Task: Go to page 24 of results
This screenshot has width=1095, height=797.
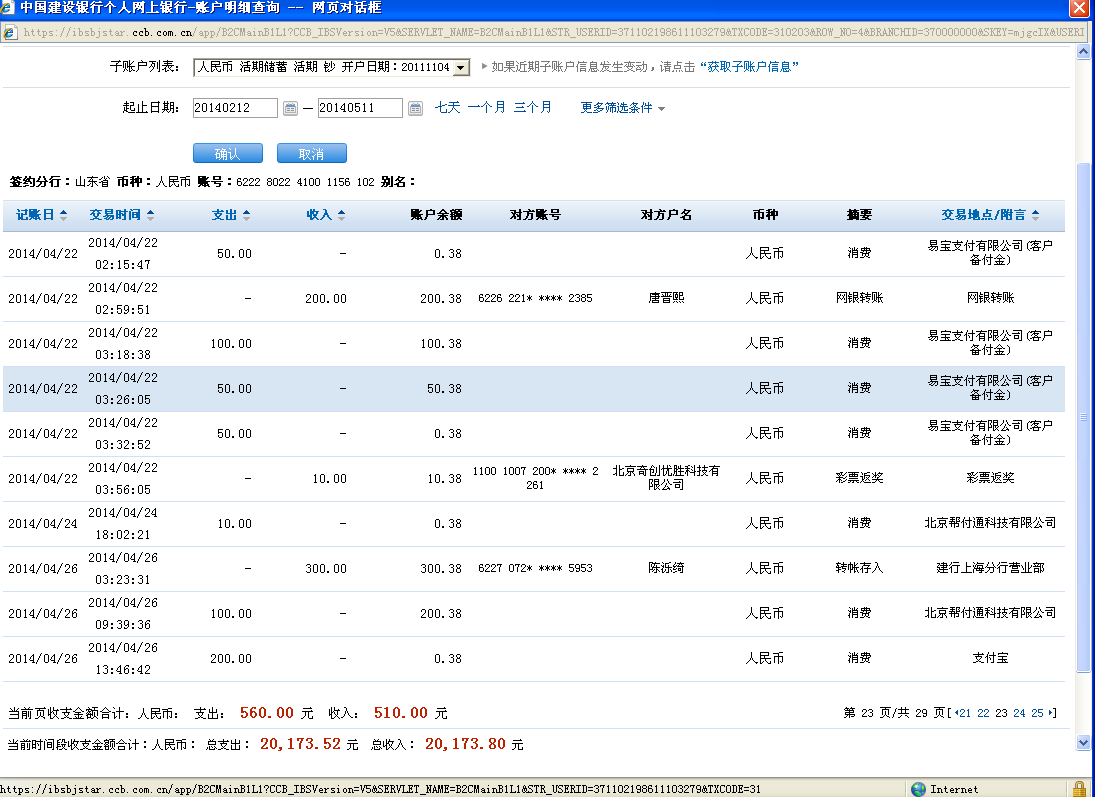Action: tap(1019, 713)
